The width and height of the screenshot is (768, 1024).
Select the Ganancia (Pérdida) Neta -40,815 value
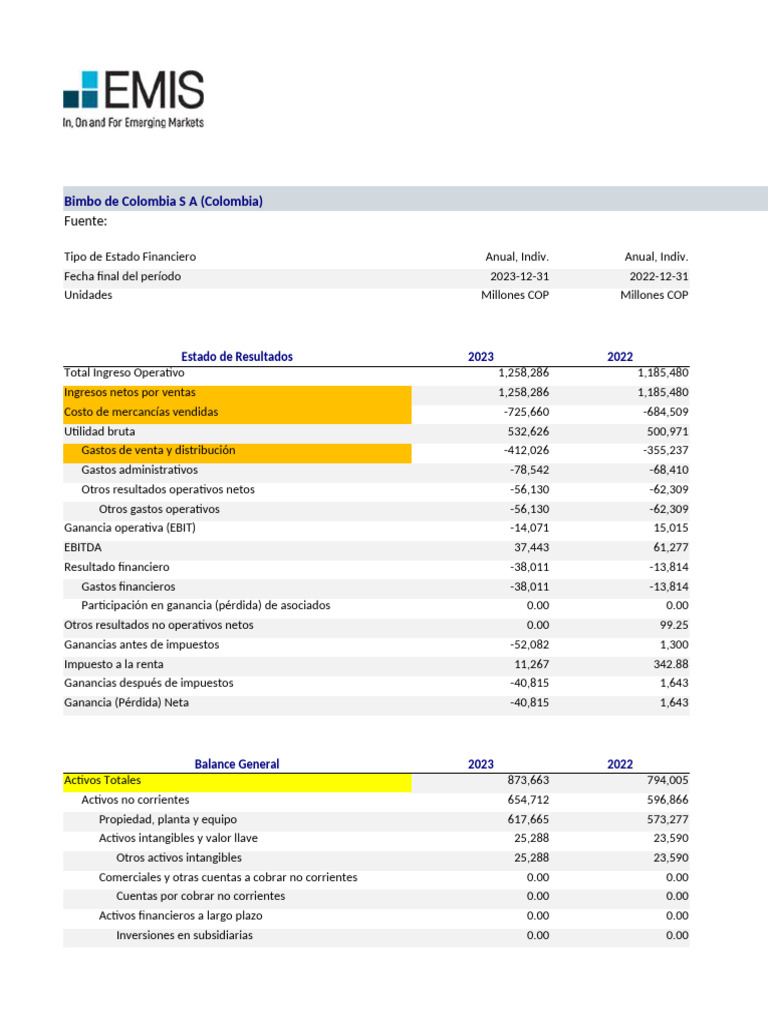(529, 703)
